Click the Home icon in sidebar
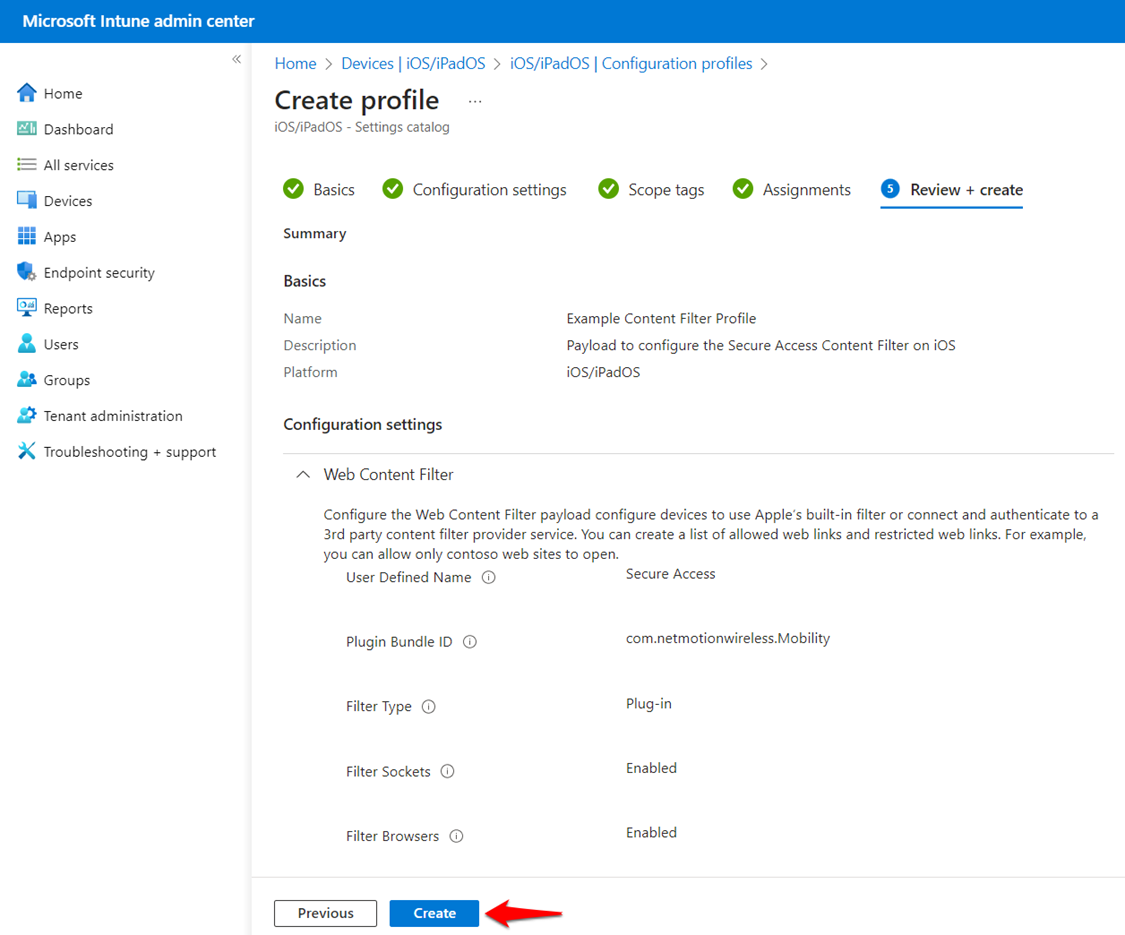 pyautogui.click(x=27, y=93)
